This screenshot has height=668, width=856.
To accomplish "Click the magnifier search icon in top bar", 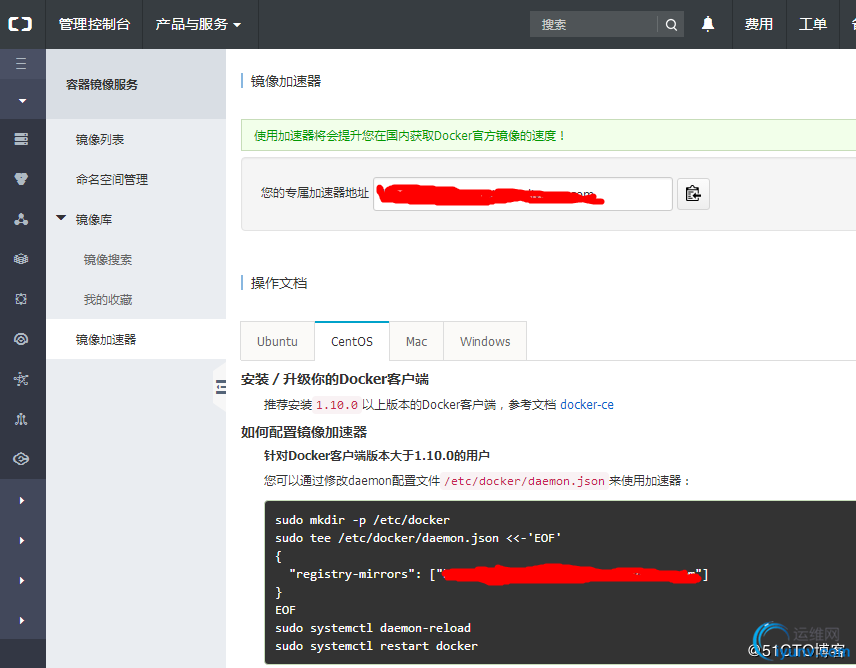I will click(671, 25).
